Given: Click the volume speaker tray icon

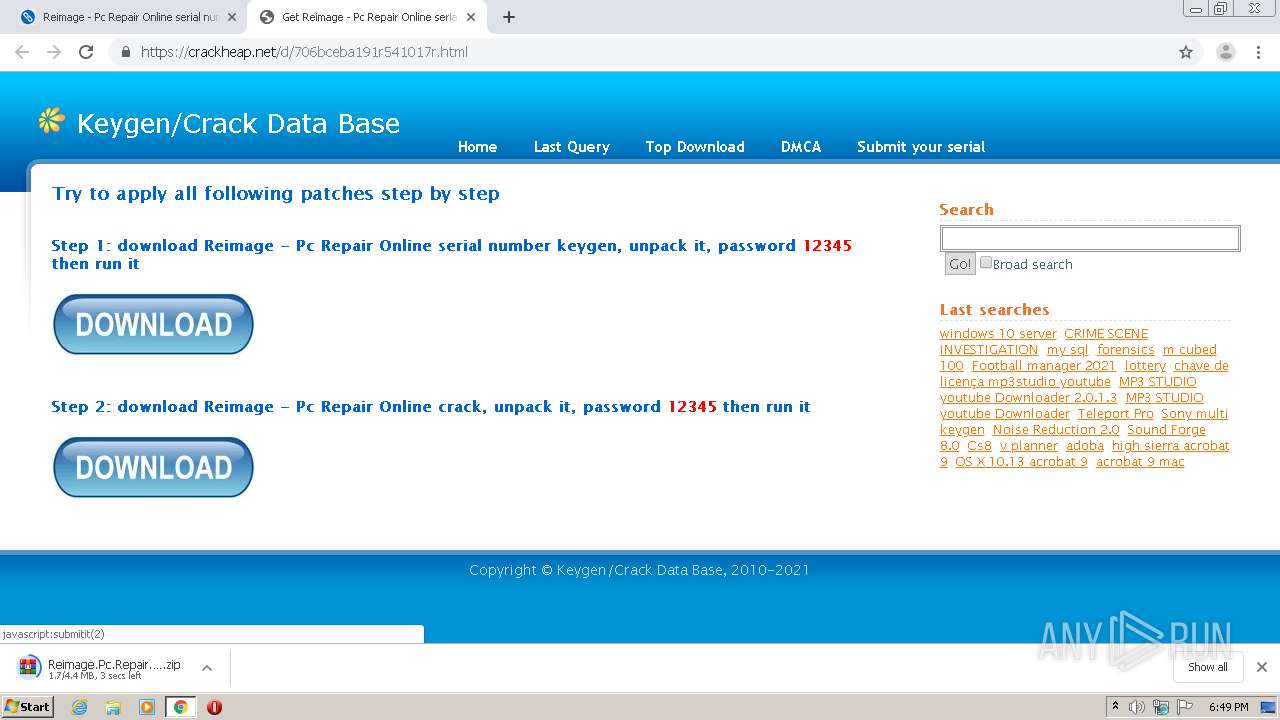Looking at the screenshot, I should (1137, 707).
